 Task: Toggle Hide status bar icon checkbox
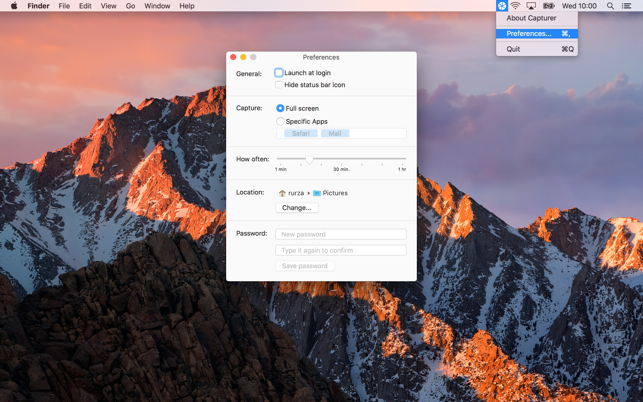coord(279,85)
